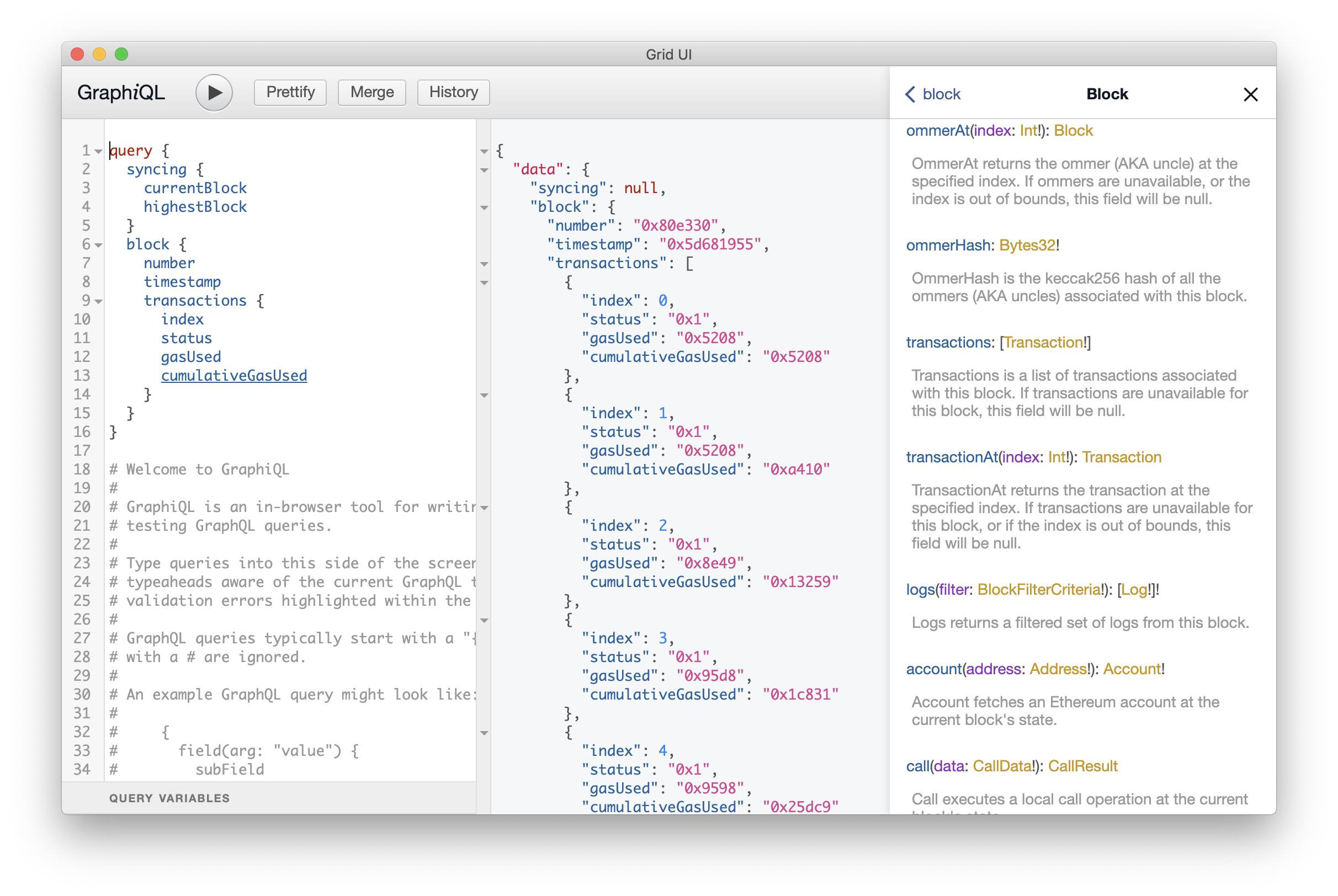Collapse the transactions fold arrow on line 9
The width and height of the screenshot is (1338, 896).
[x=98, y=301]
